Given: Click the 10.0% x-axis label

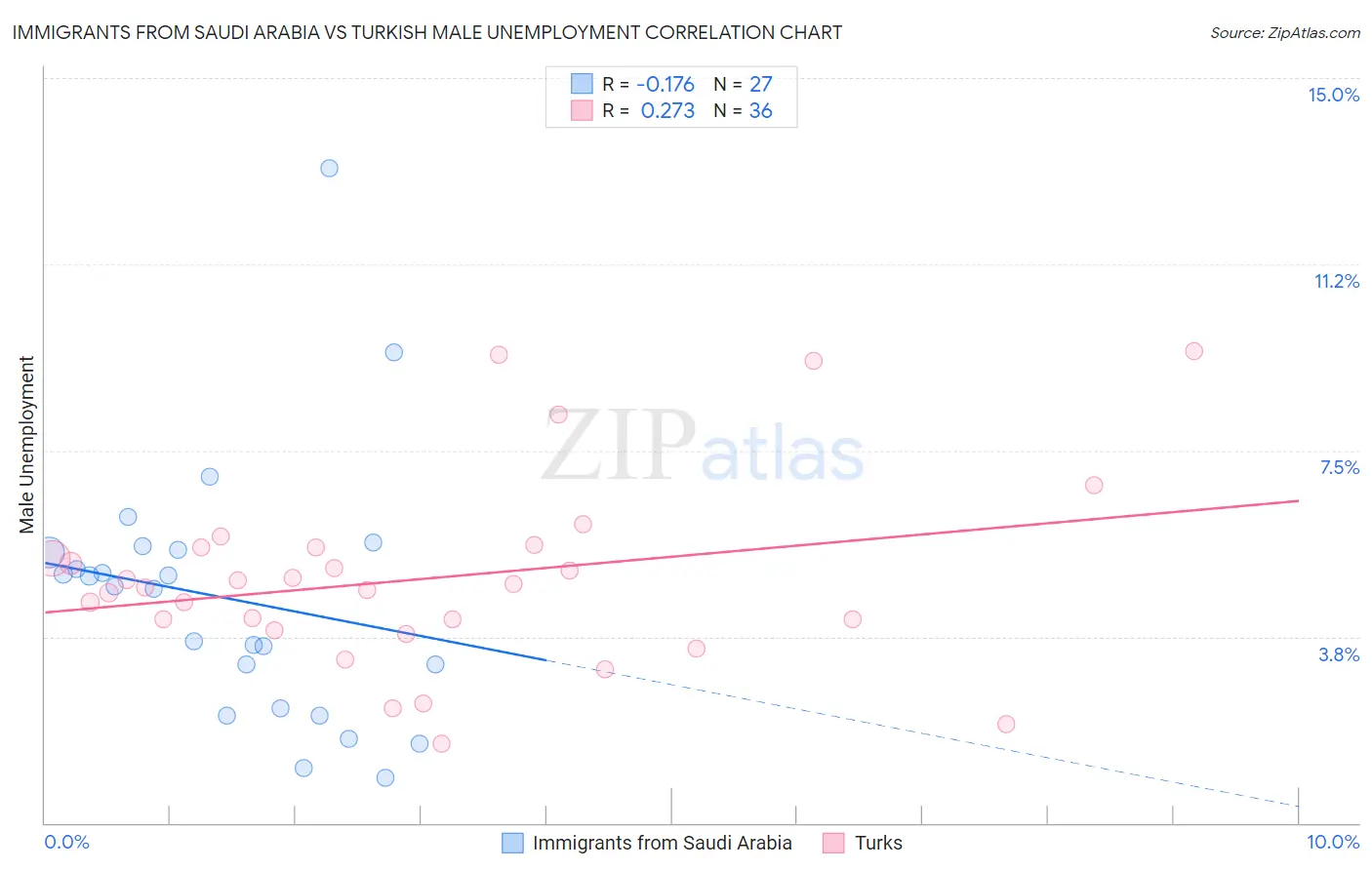Looking at the screenshot, I should point(1333,842).
